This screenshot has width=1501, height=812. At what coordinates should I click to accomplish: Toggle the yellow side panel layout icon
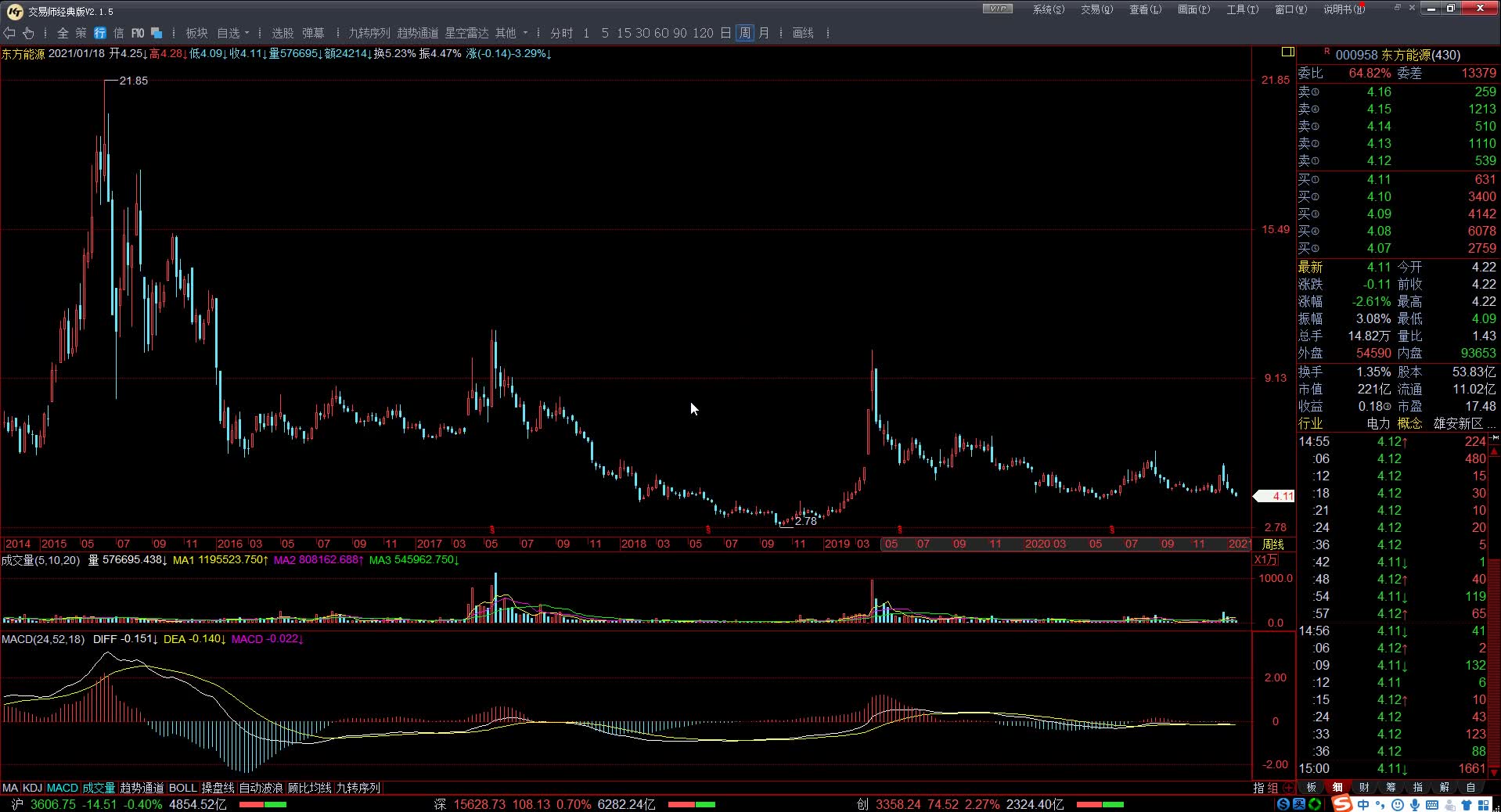pyautogui.click(x=1287, y=52)
